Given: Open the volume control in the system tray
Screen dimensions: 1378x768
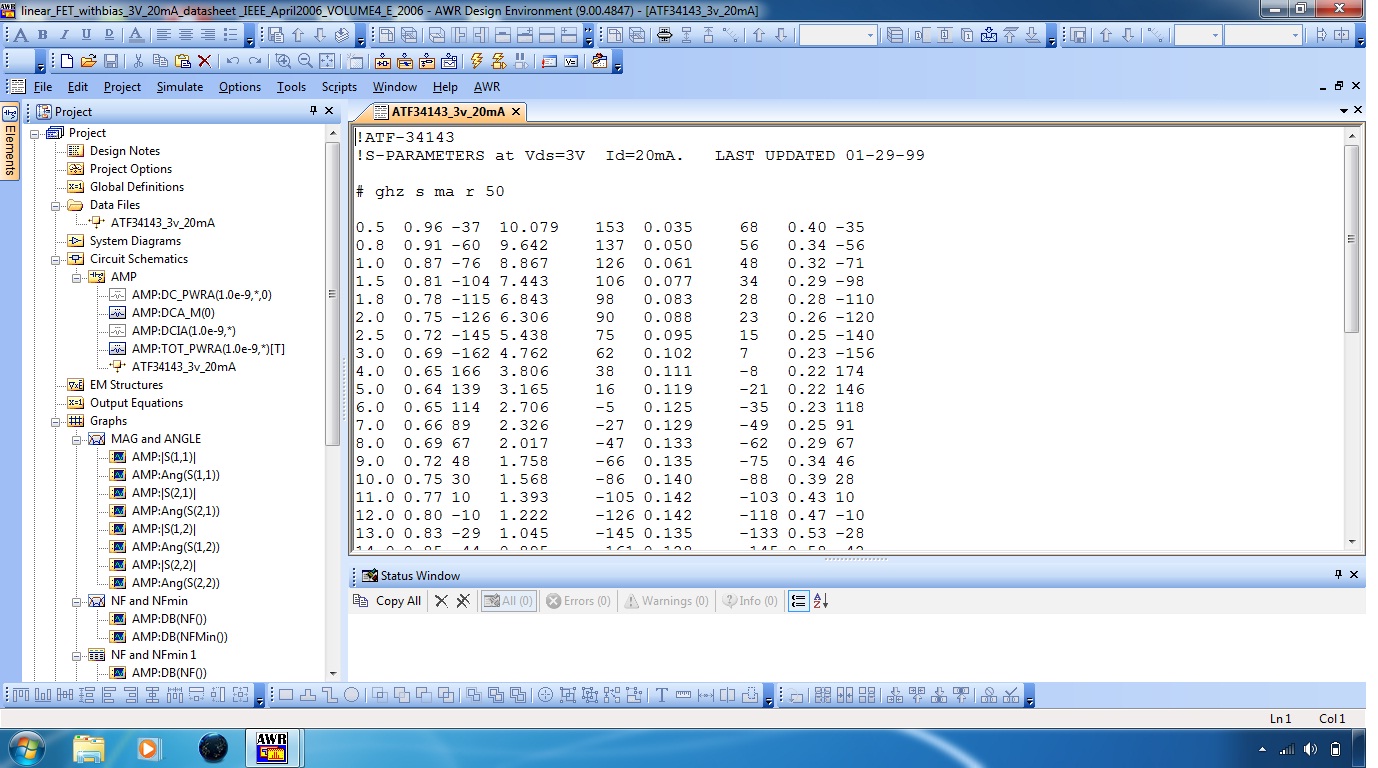Looking at the screenshot, I should 1310,749.
